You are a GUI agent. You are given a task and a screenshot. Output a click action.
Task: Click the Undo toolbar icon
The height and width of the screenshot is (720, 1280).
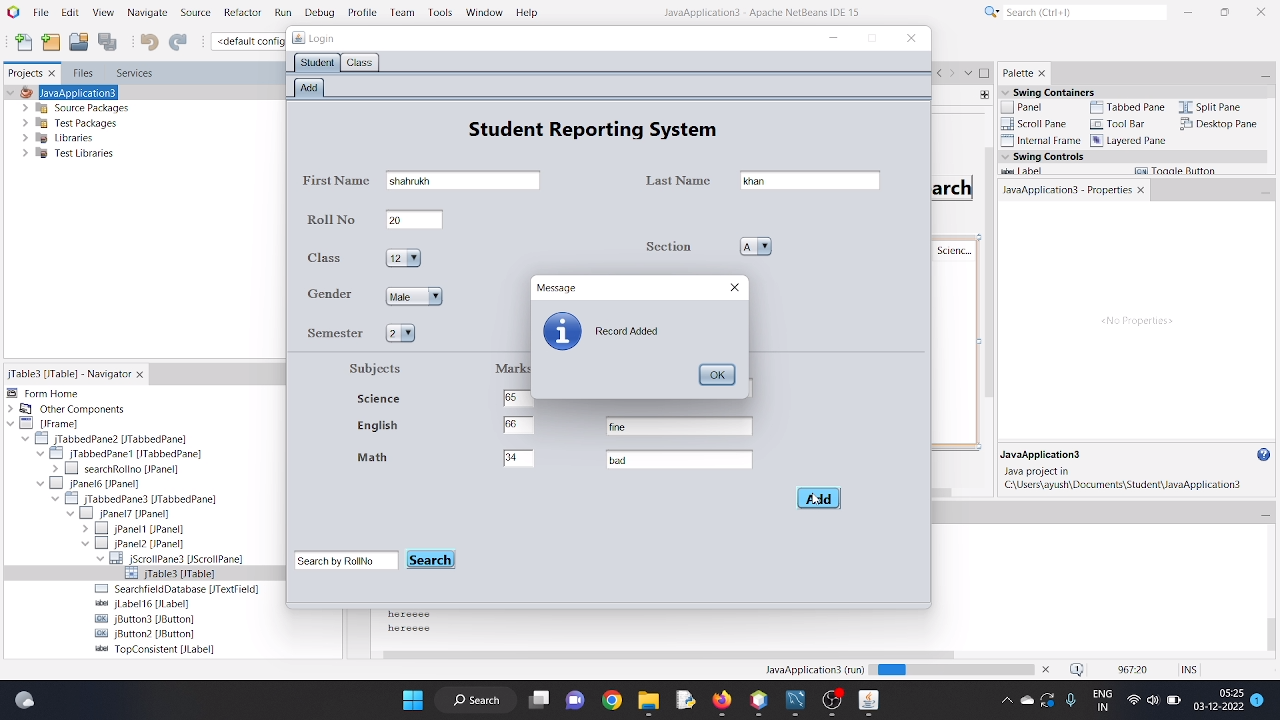148,42
